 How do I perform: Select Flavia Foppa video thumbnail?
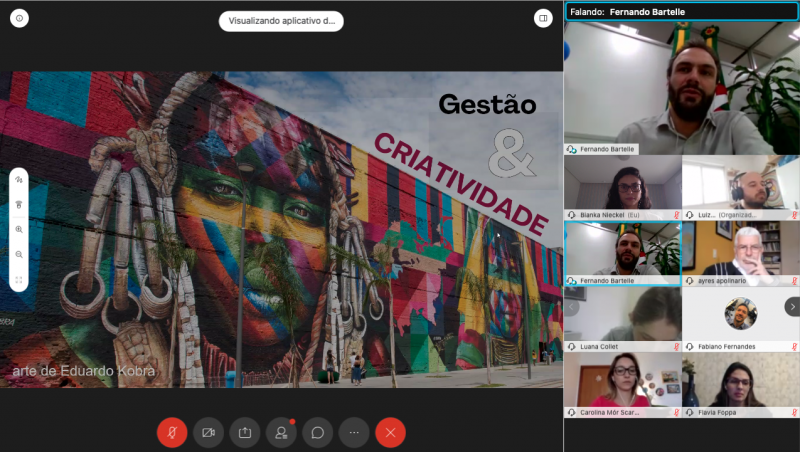[x=741, y=385]
